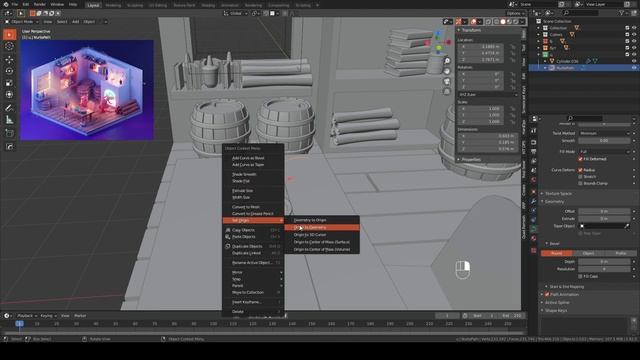Select the Scale tool in the left toolbar
The image size is (640, 360).
[9, 83]
